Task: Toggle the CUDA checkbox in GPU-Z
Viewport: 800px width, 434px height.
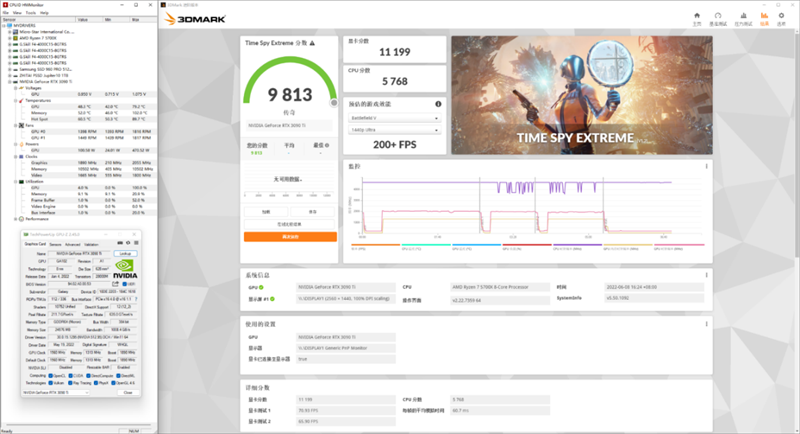Action: point(70,376)
